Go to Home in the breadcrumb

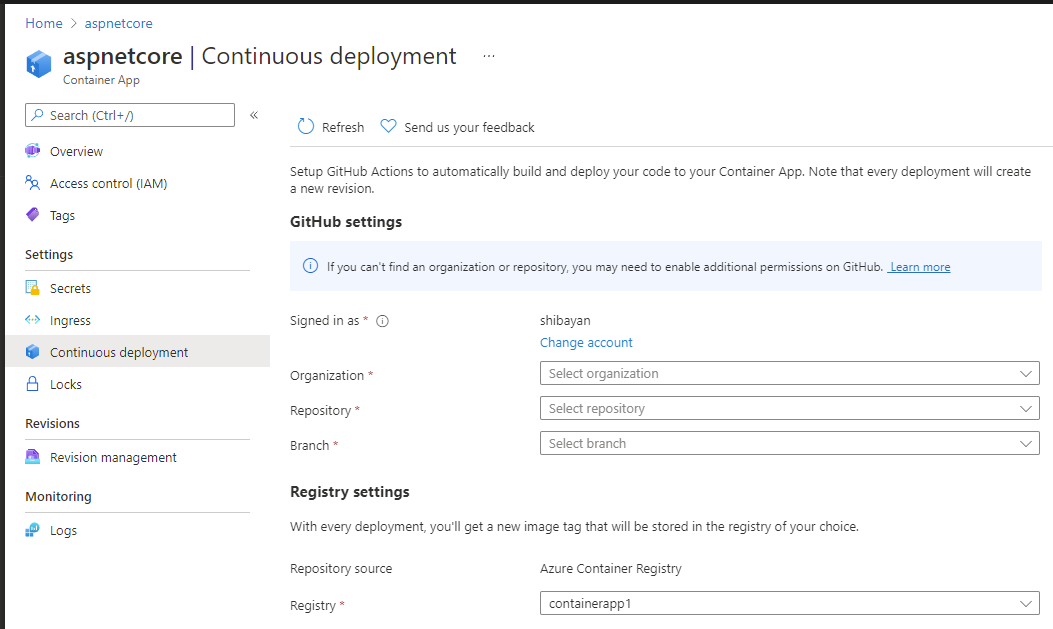[x=44, y=23]
